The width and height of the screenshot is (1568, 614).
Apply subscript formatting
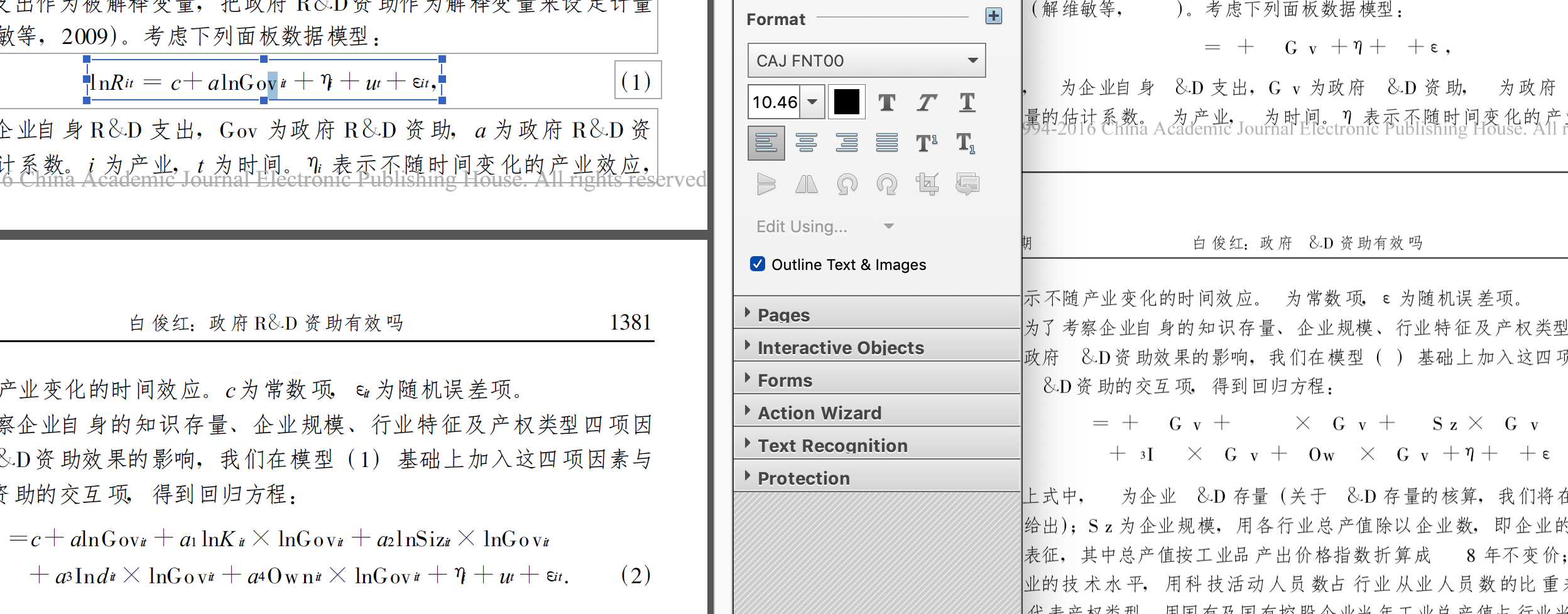click(x=967, y=143)
